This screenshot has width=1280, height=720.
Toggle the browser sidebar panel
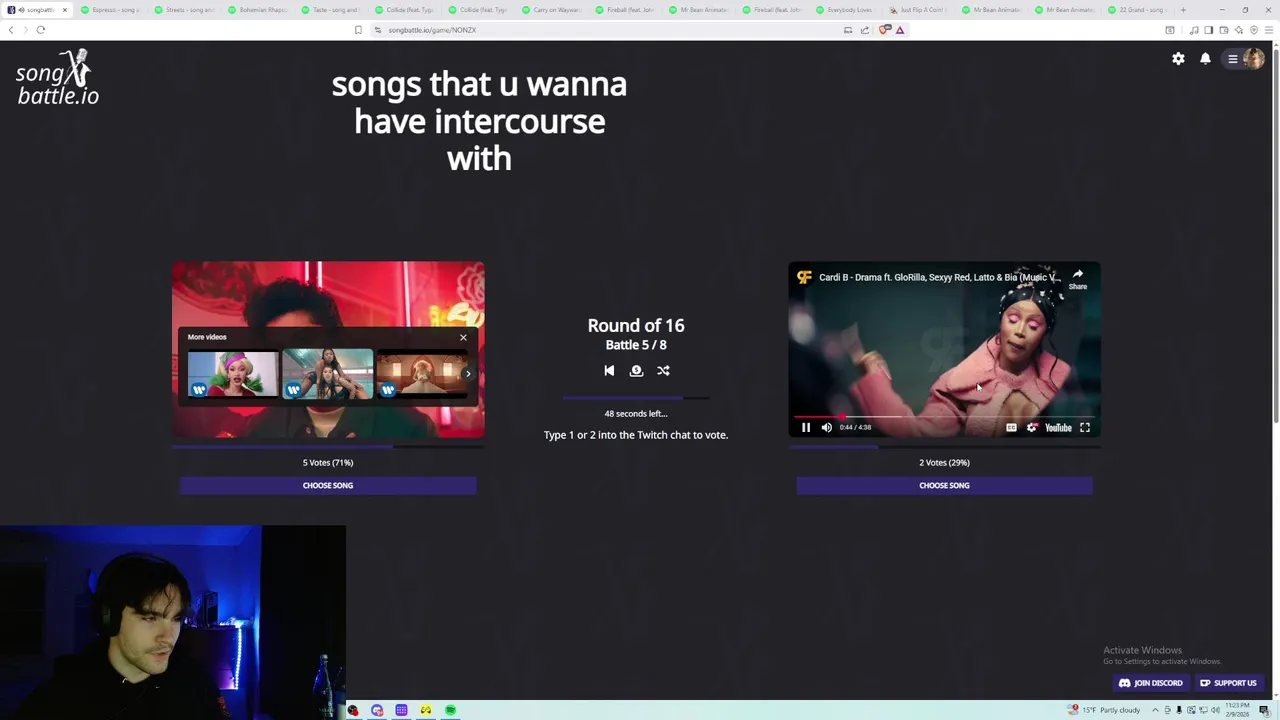tap(1209, 30)
